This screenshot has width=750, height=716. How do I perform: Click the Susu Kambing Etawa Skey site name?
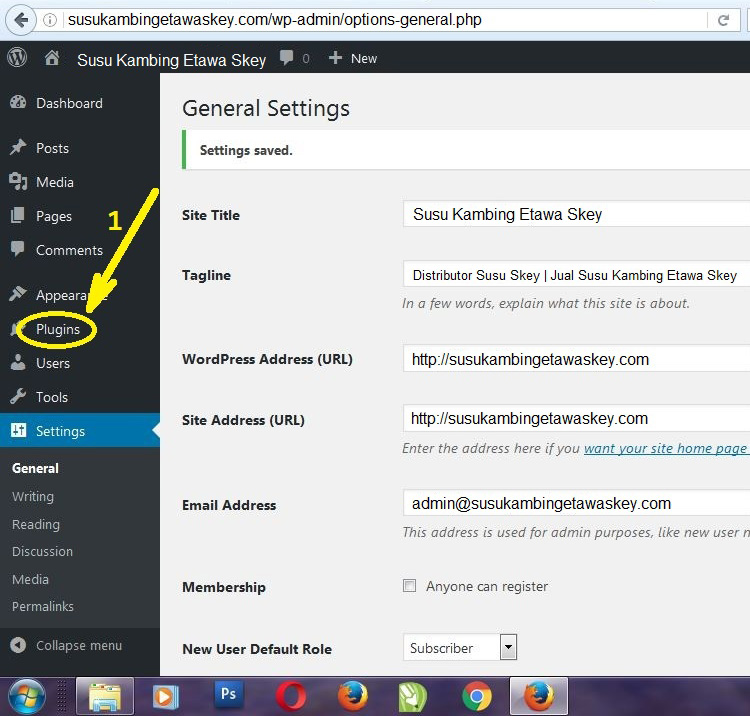pos(171,60)
